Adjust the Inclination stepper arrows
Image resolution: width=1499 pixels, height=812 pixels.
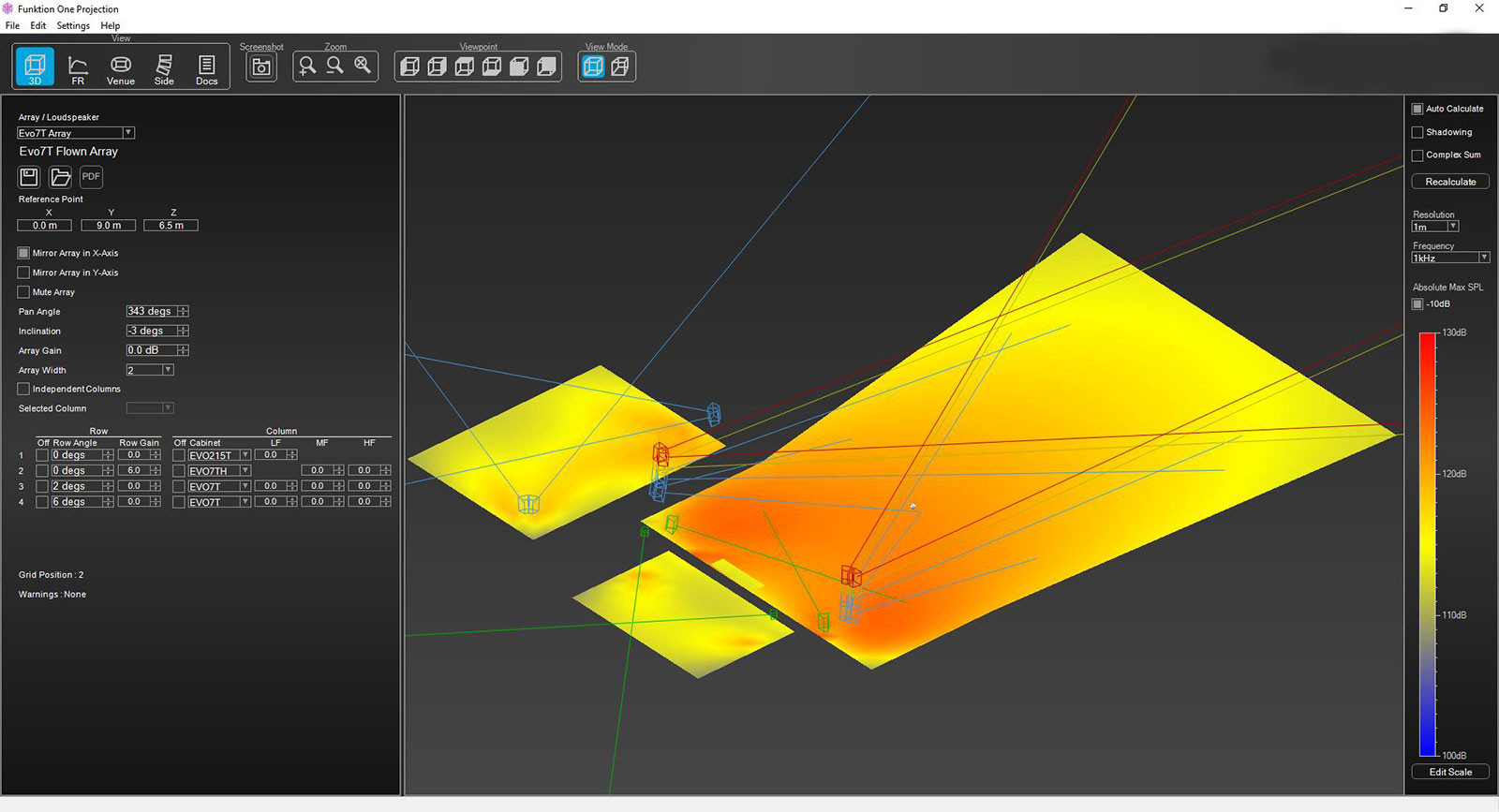tap(183, 331)
